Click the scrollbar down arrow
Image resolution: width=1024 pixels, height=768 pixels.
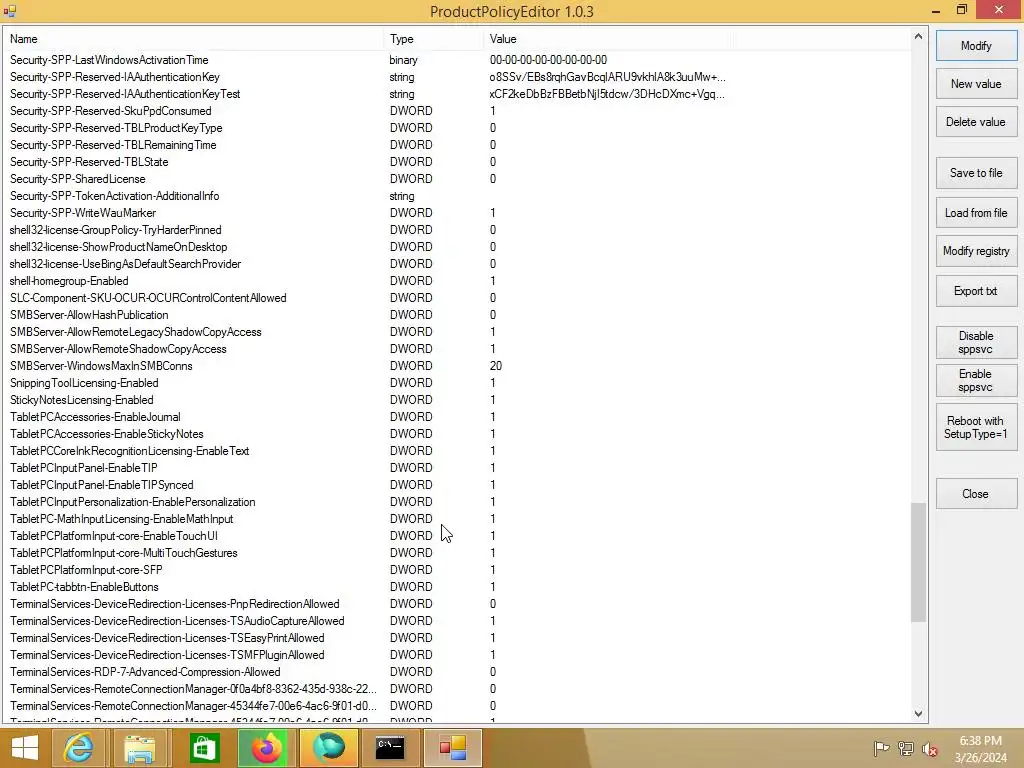pyautogui.click(x=918, y=713)
